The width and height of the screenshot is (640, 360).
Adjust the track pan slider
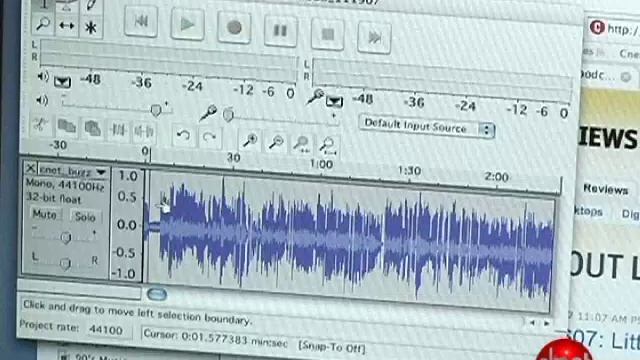[64, 264]
